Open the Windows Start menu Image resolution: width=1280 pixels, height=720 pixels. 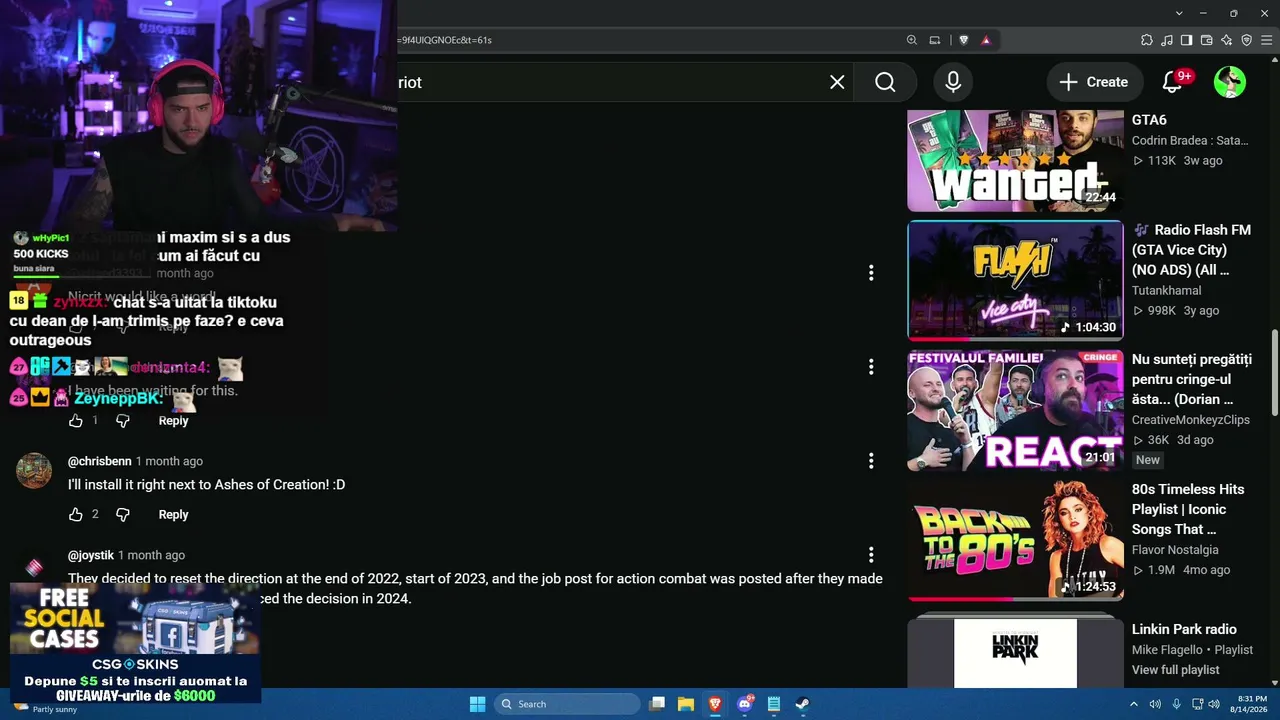(x=477, y=704)
